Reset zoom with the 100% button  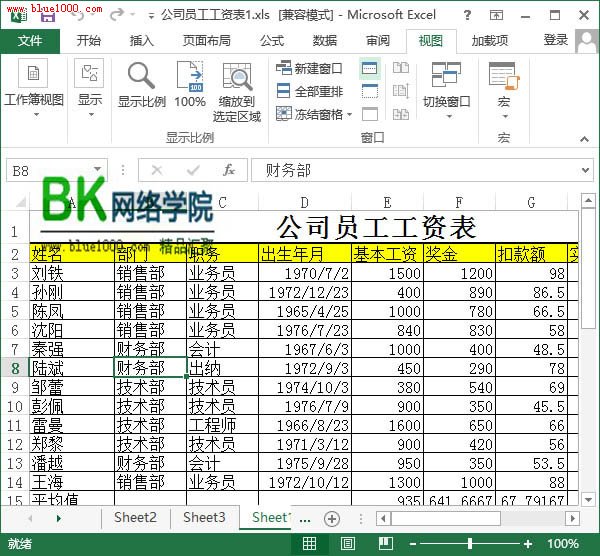(190, 85)
